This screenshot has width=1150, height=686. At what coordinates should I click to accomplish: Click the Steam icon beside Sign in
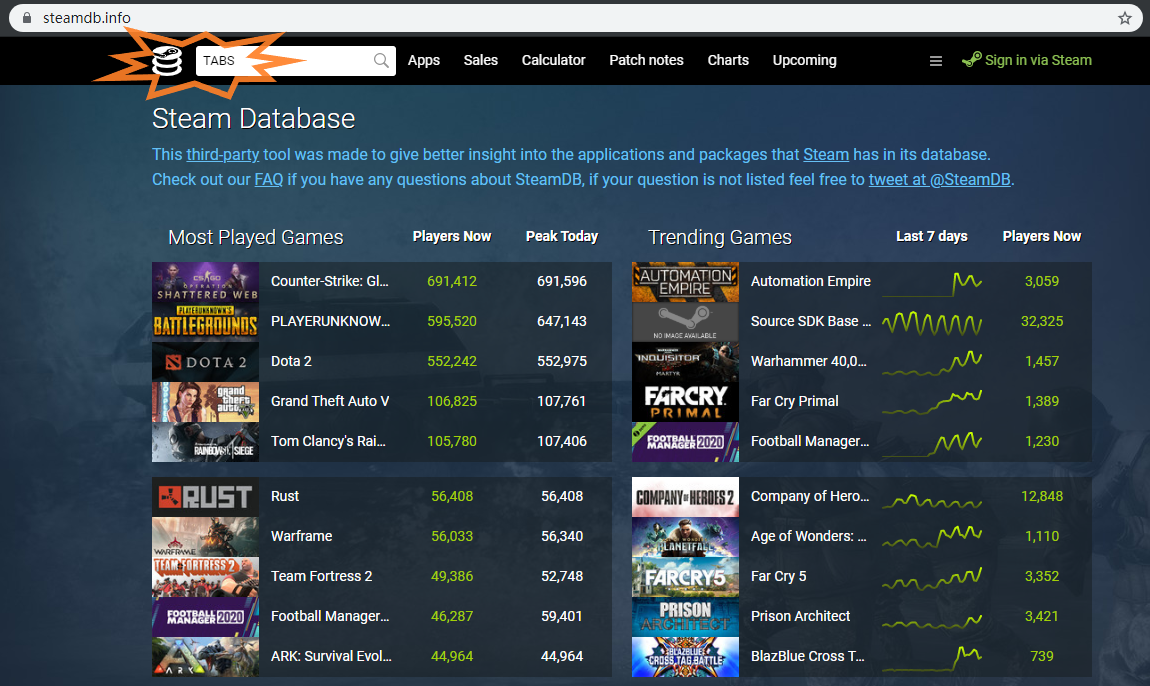point(971,59)
